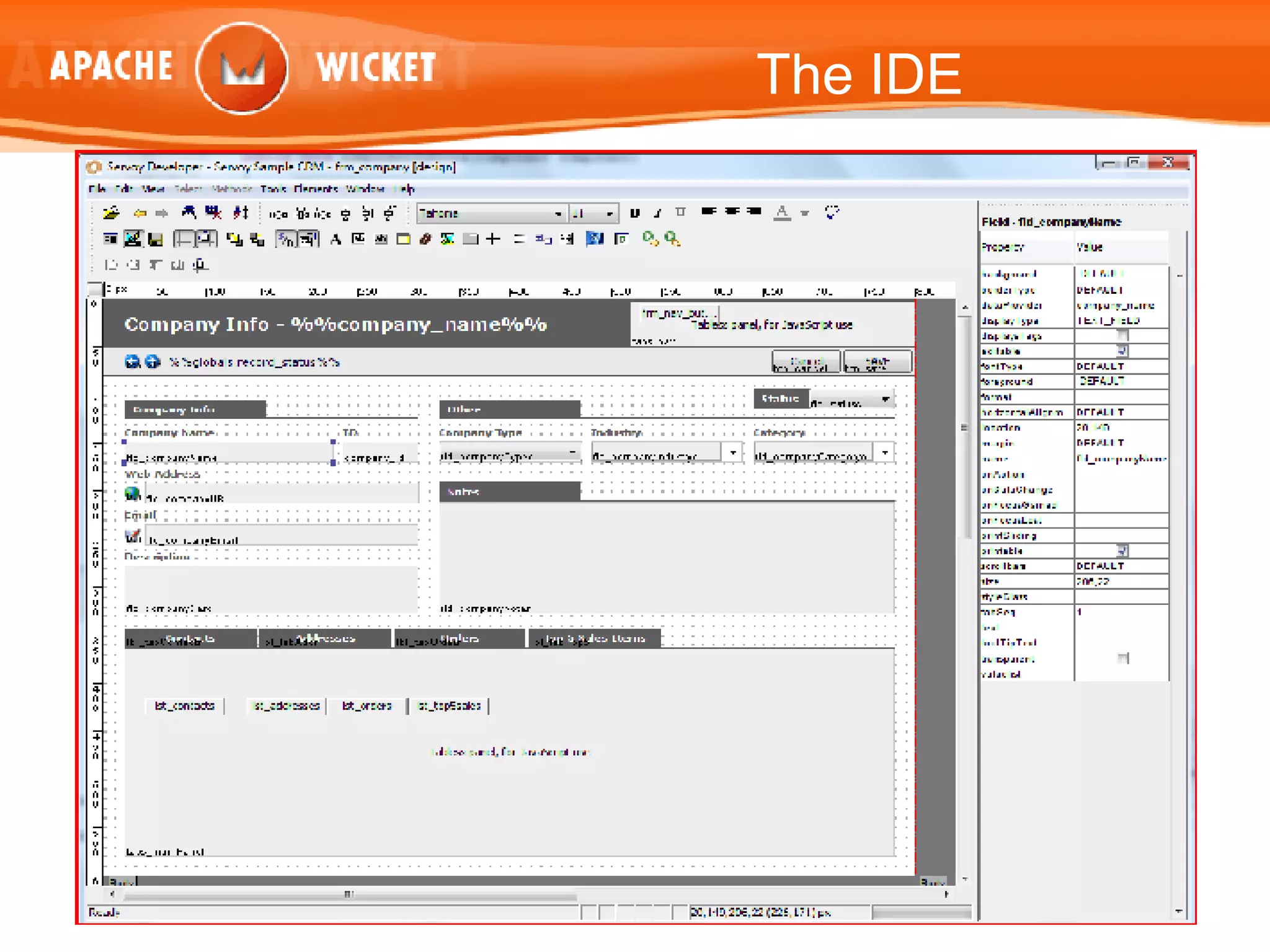Open the Edit menu
This screenshot has height=952, width=1270.
point(123,188)
